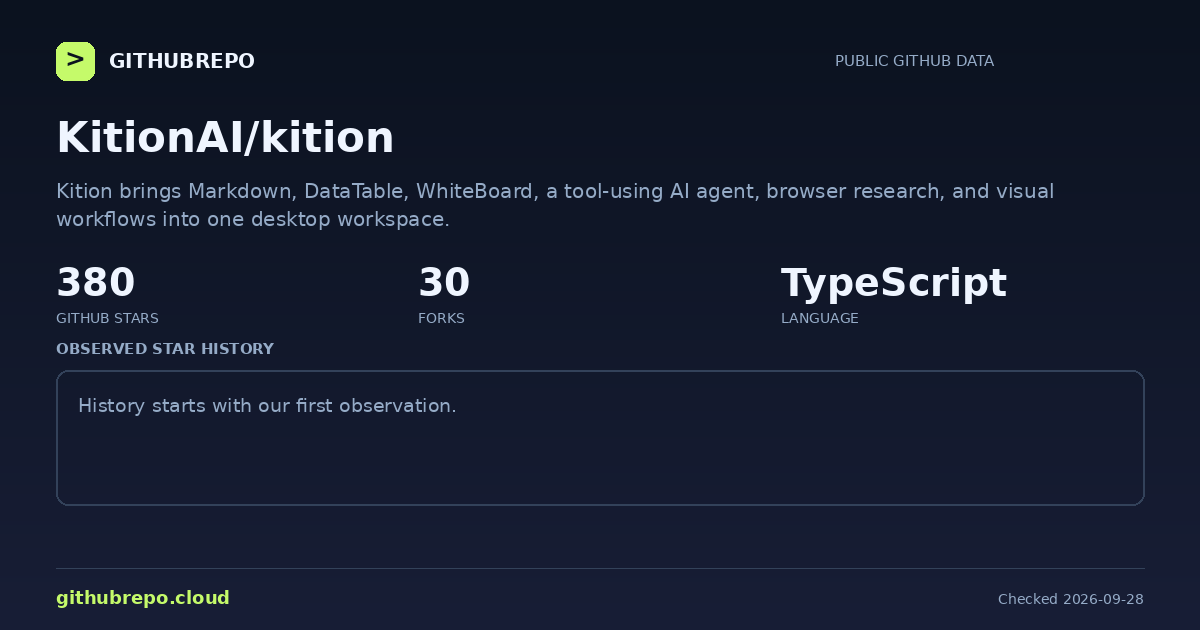Click inside the star history panel
Image resolution: width=1200 pixels, height=630 pixels.
600,438
